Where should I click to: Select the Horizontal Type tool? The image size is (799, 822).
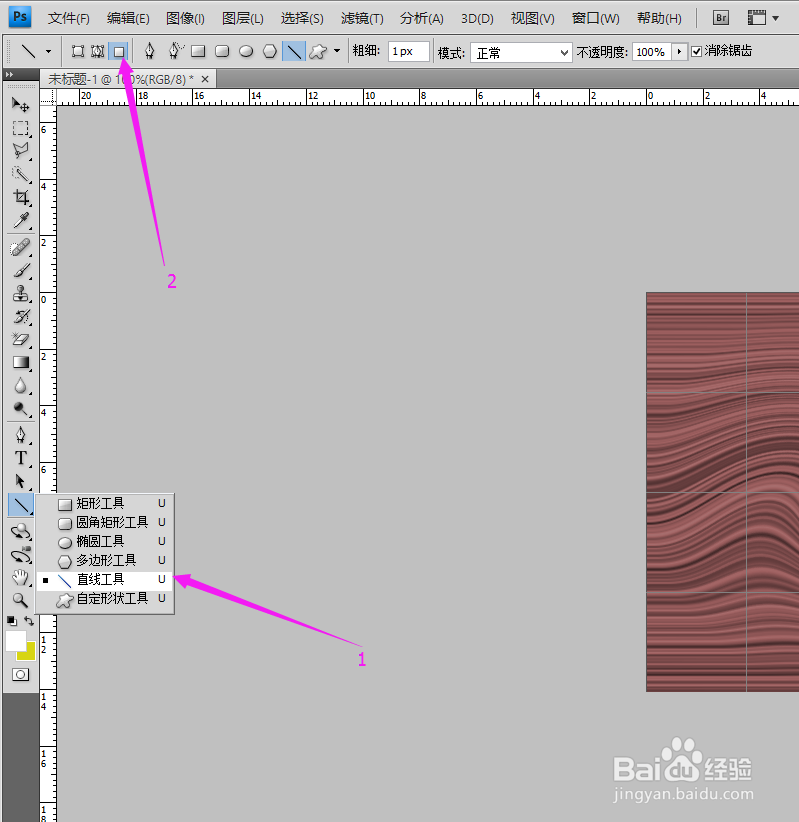coord(20,458)
